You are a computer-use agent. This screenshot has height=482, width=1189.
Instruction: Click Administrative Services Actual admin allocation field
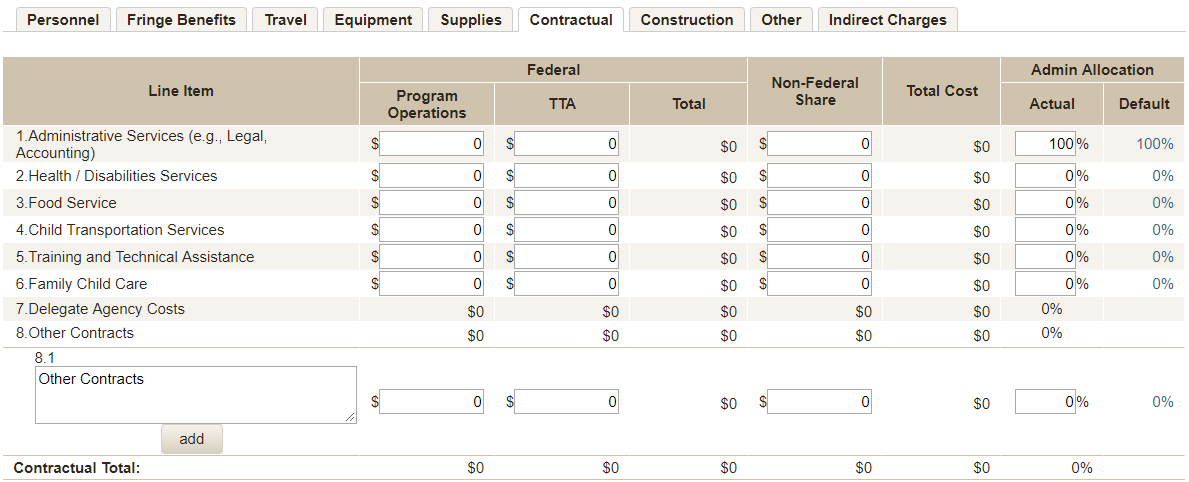pyautogui.click(x=1045, y=144)
